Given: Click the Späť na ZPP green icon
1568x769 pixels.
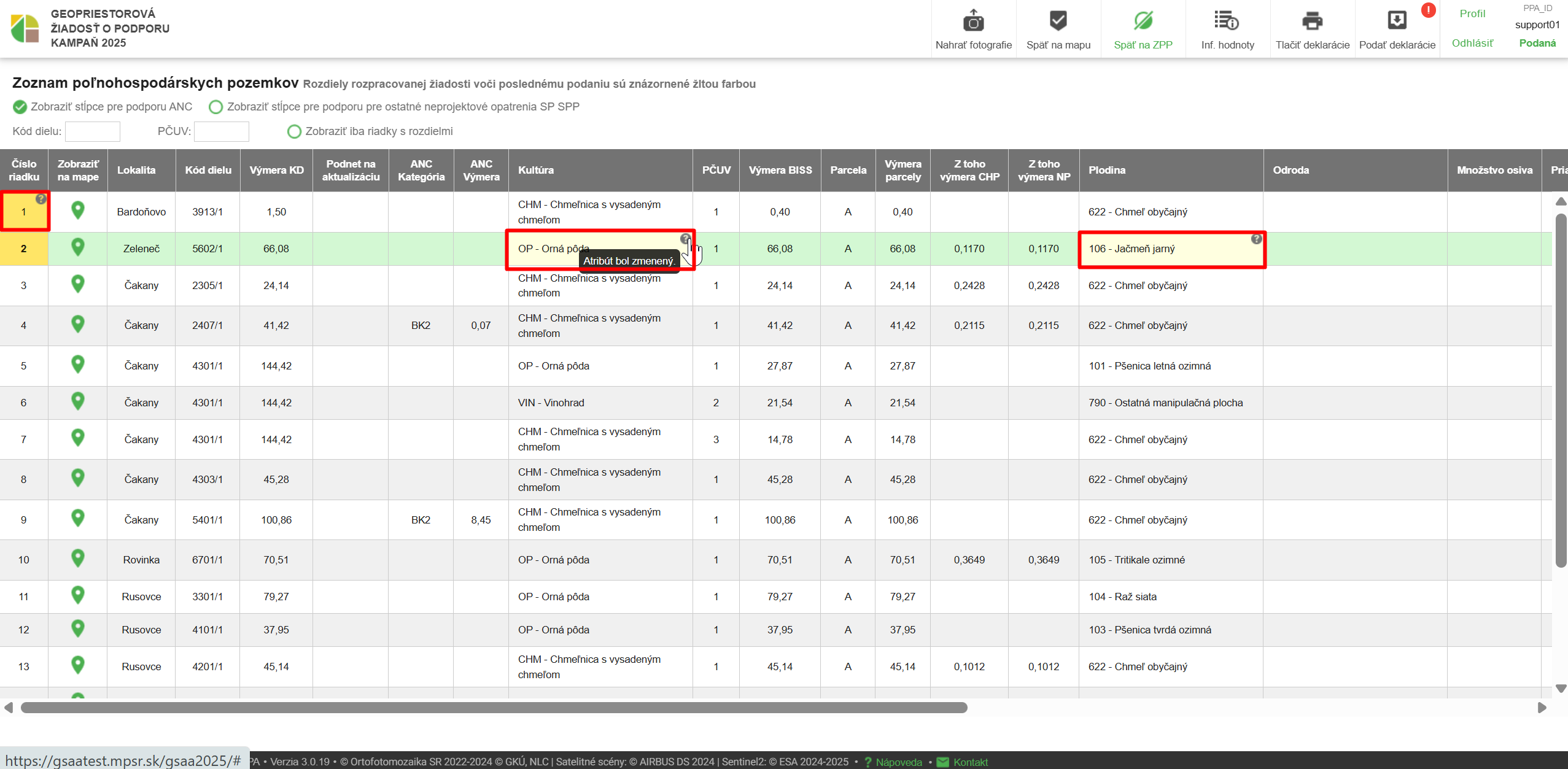Looking at the screenshot, I should click(x=1143, y=21).
